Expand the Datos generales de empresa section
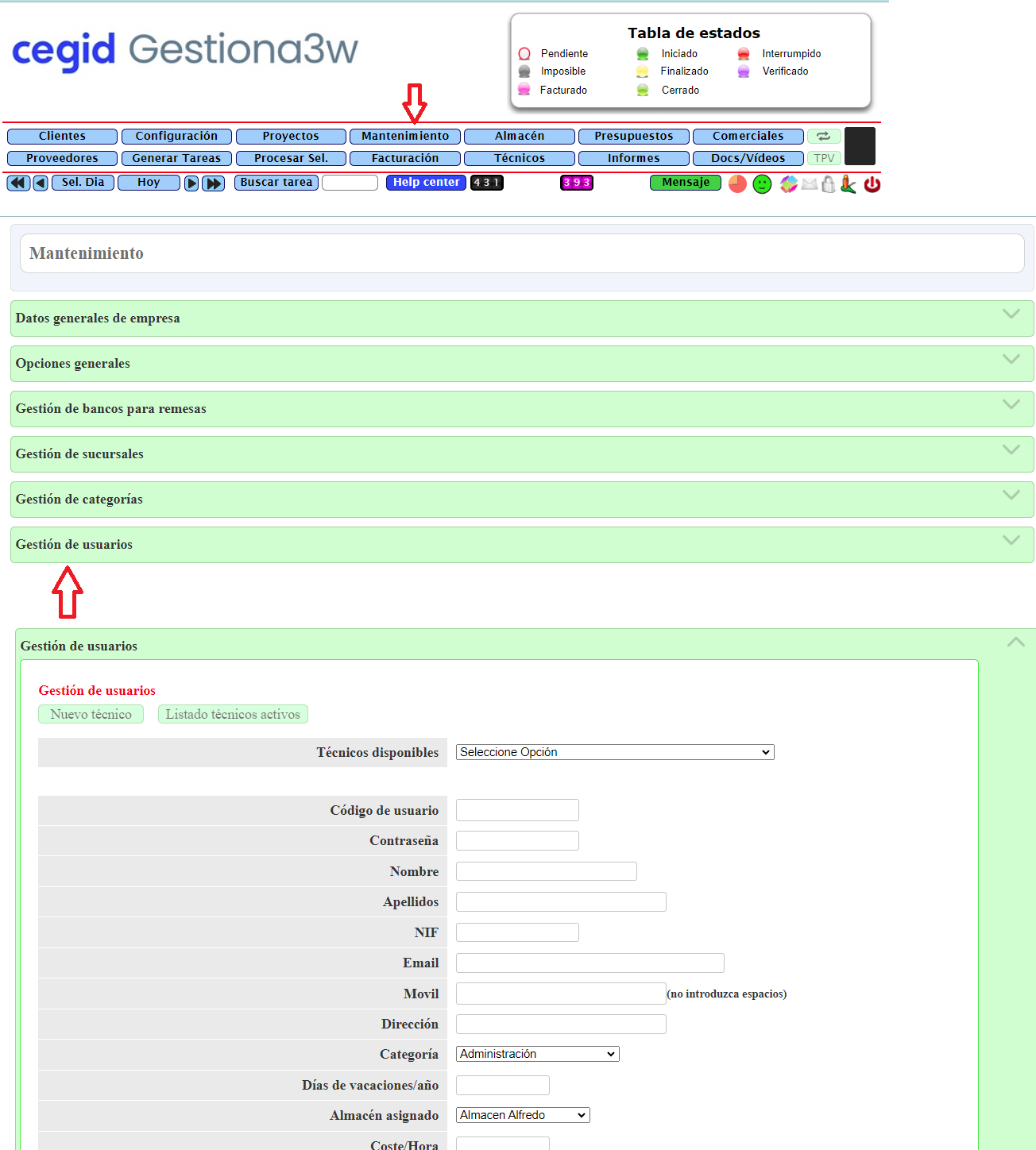 (521, 318)
